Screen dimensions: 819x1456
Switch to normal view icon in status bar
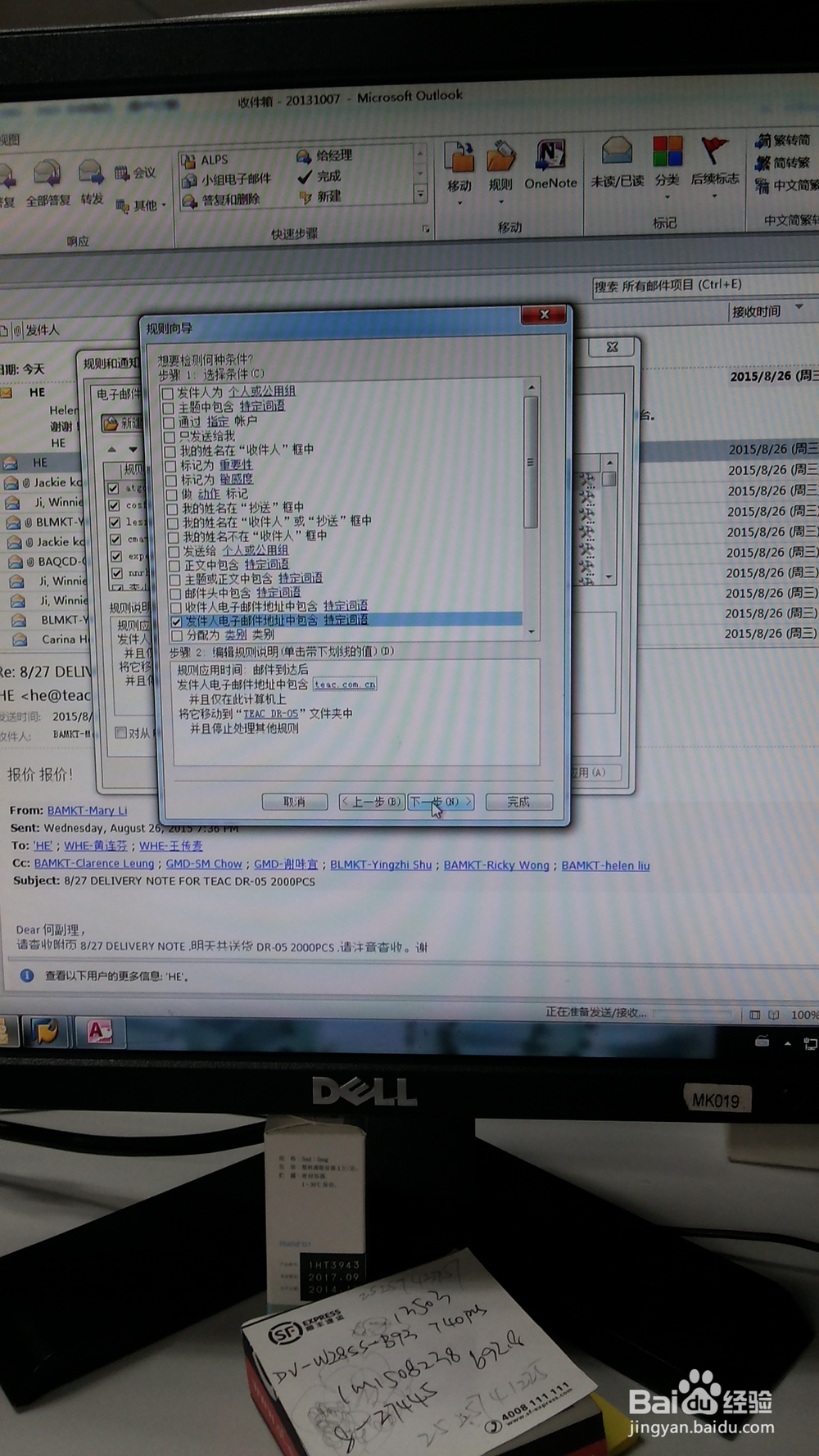[755, 1015]
